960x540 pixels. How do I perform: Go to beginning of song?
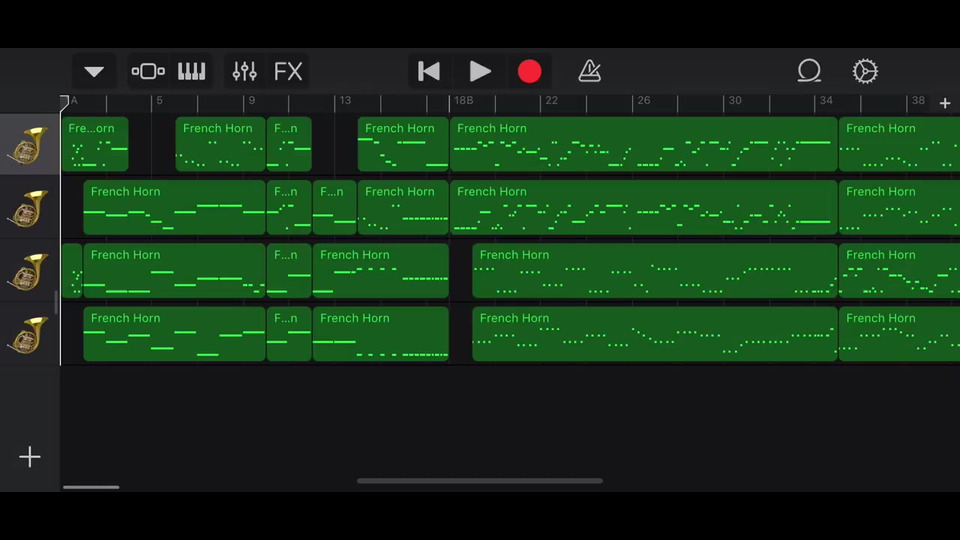pyautogui.click(x=429, y=72)
